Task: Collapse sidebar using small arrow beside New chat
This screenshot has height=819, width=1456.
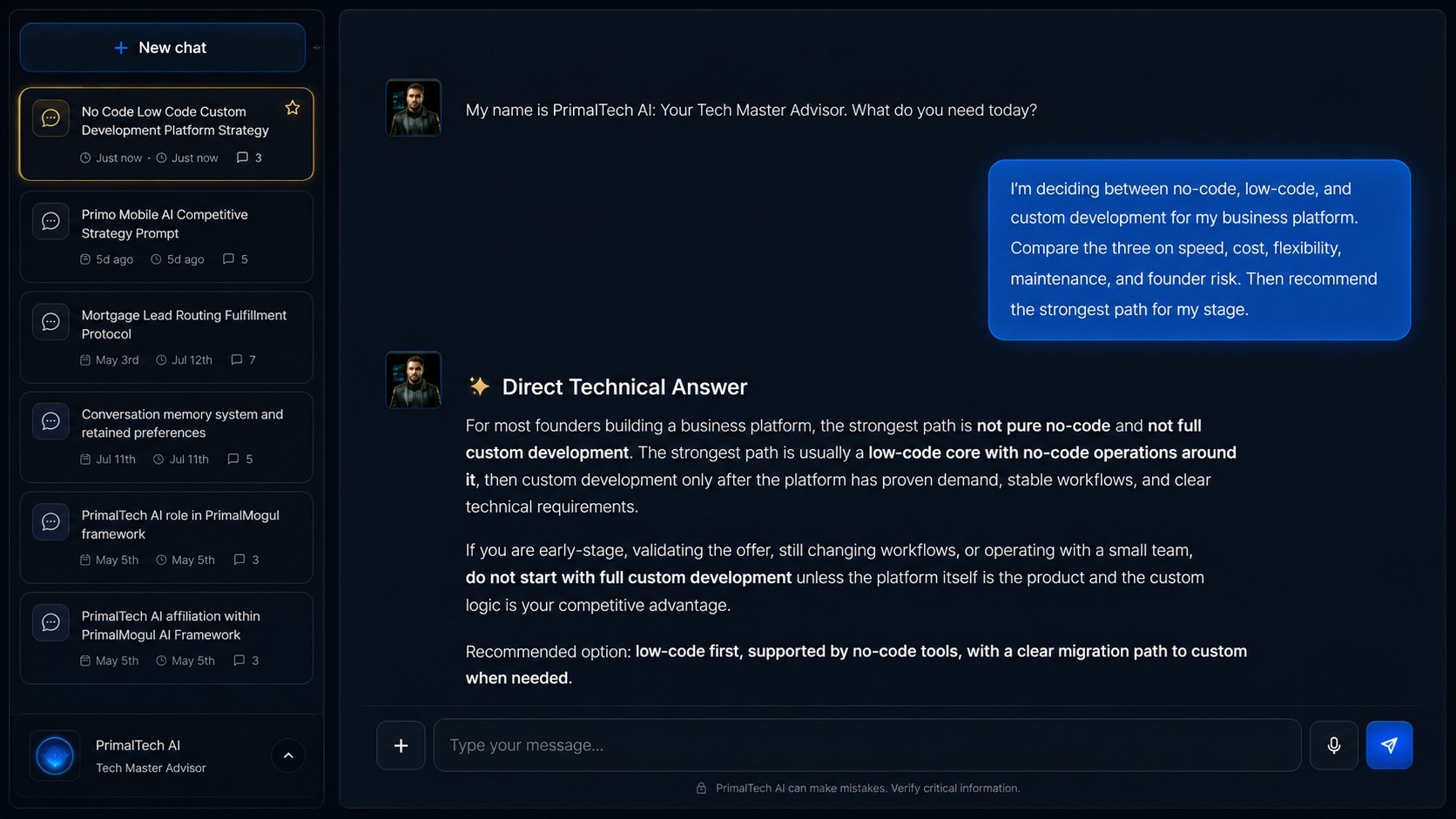Action: click(317, 48)
